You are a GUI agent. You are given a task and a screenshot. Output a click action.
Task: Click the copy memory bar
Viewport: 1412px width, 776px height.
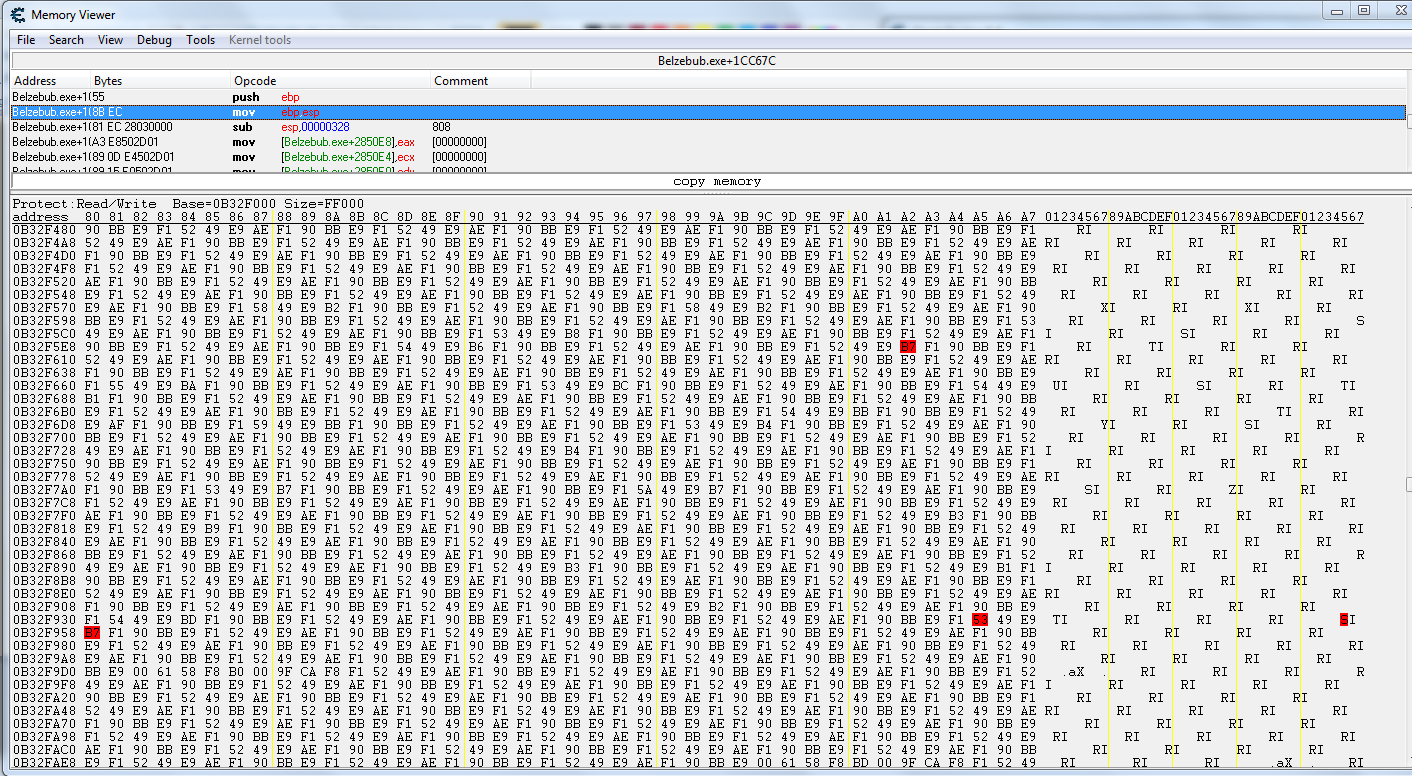pos(716,181)
